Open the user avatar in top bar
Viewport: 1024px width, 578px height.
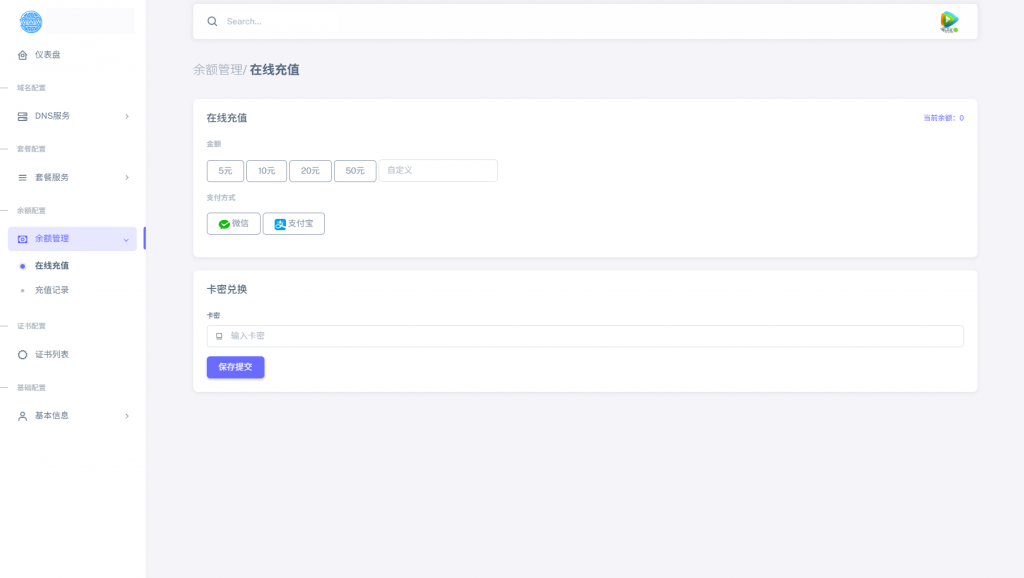pos(949,21)
